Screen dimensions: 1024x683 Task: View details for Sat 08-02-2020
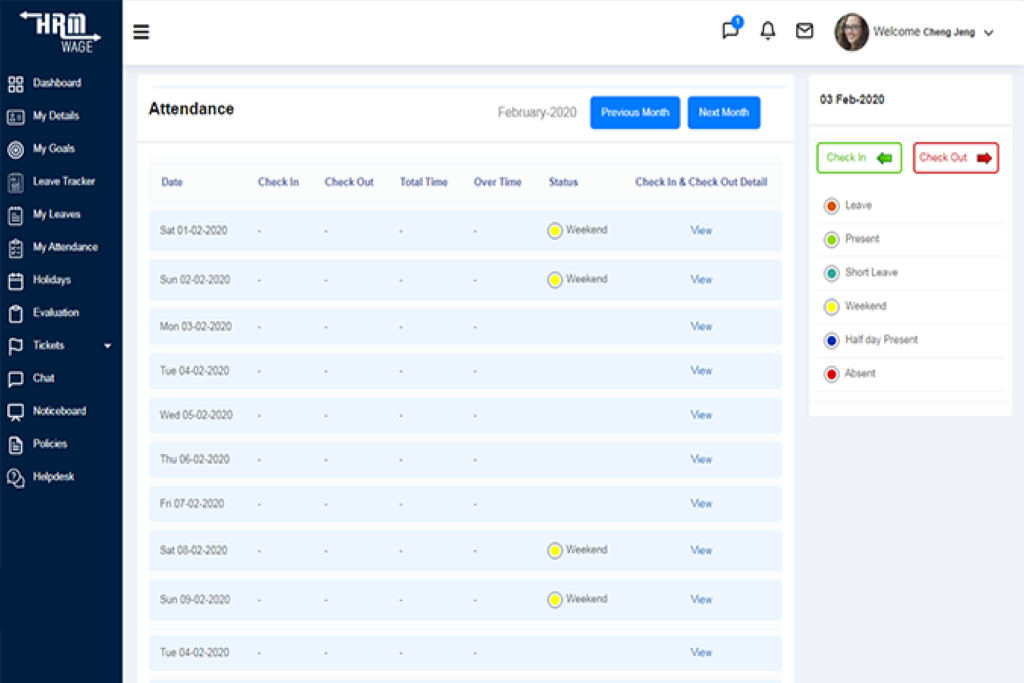[x=701, y=550]
